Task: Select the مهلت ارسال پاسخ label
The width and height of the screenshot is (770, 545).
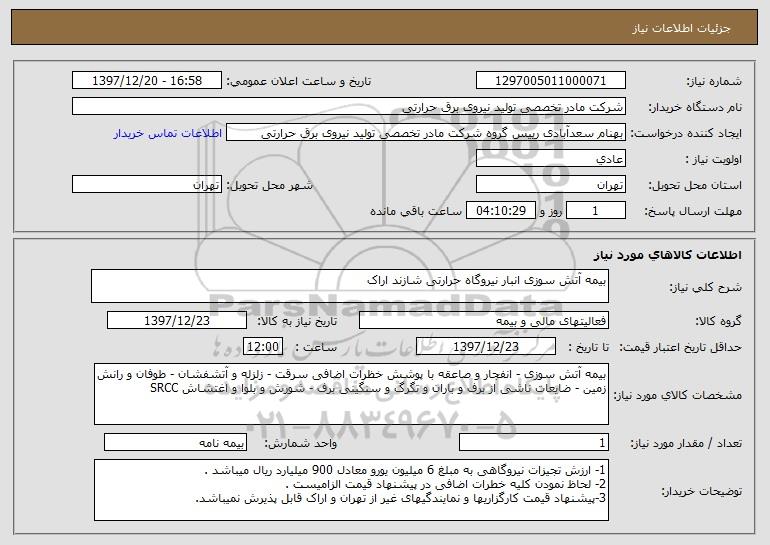Action: (x=693, y=212)
